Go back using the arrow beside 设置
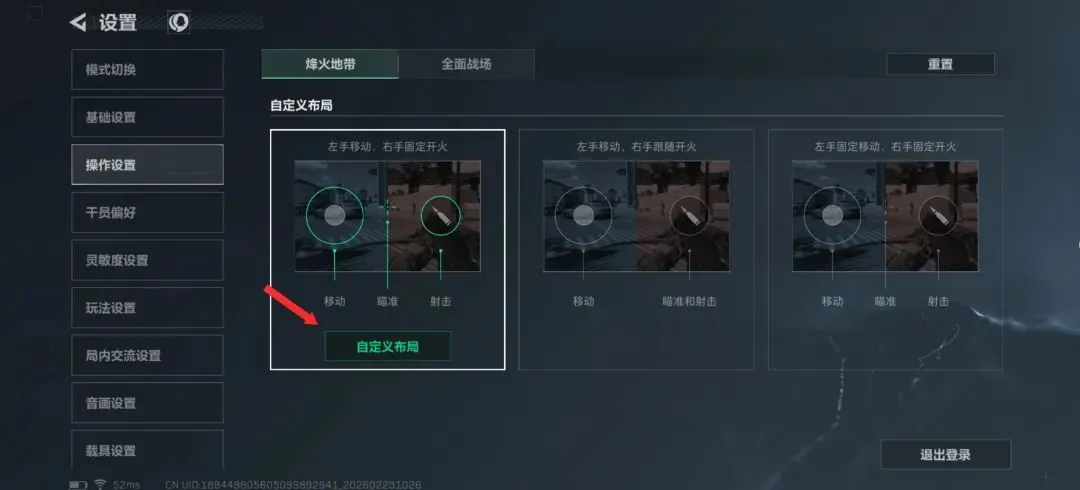This screenshot has width=1080, height=490. coord(78,23)
